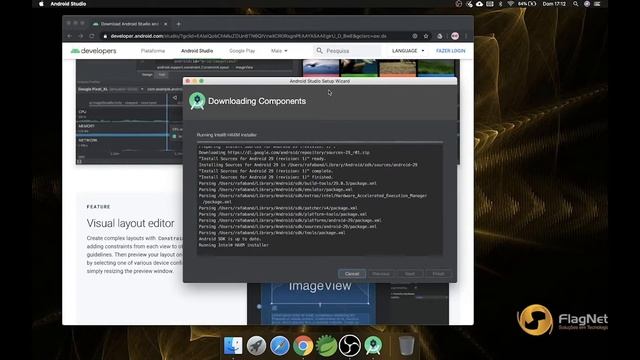Click the battery percentage in menu bar

522,4
